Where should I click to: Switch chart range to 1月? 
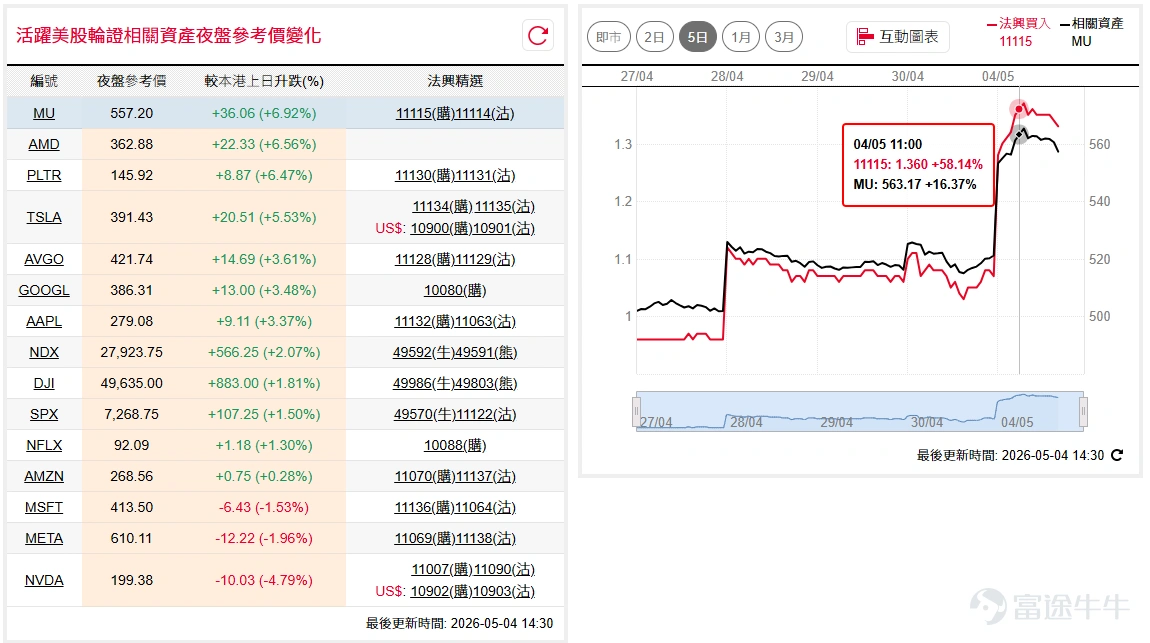[x=741, y=37]
